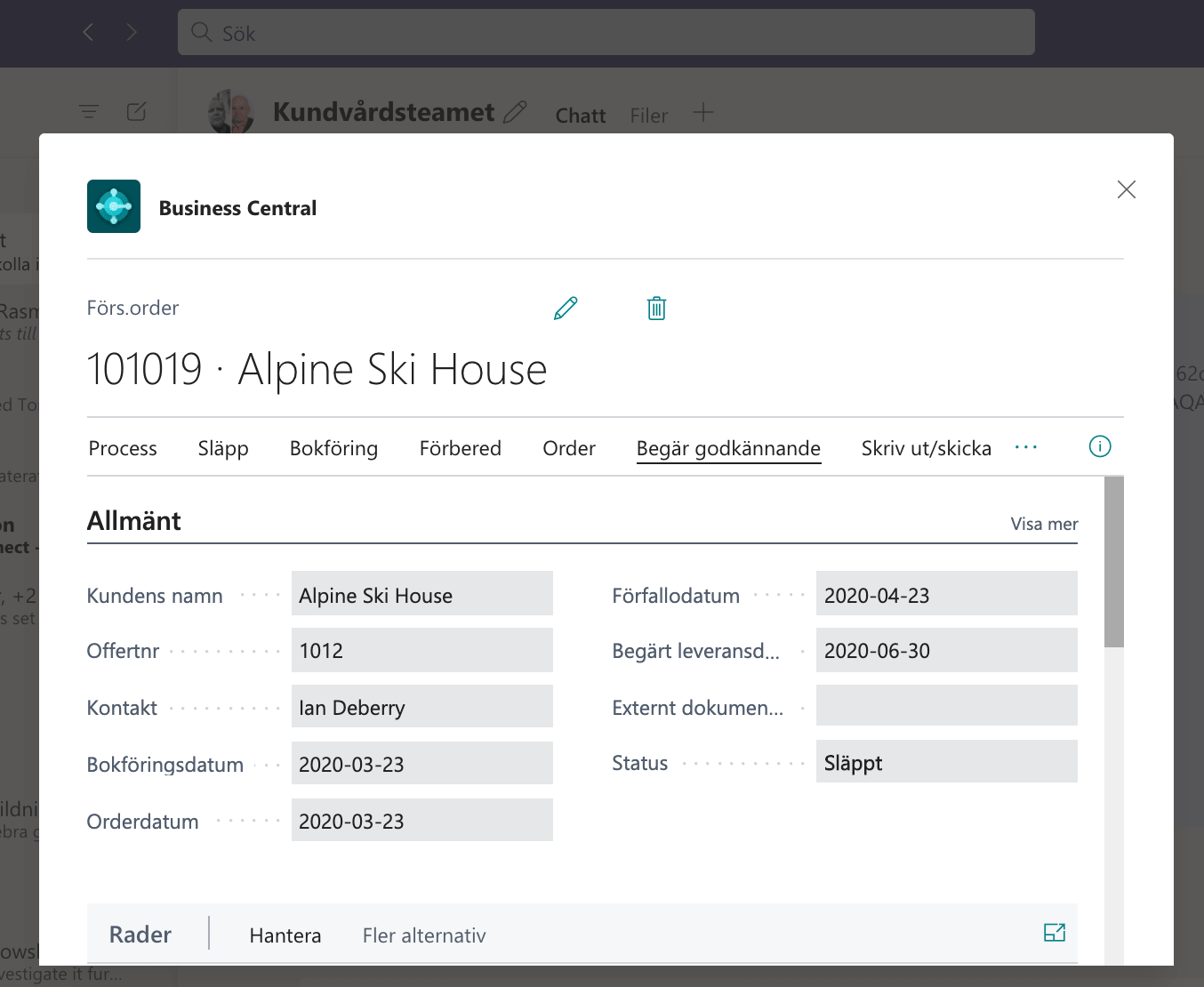
Task: Open the Hantera menu in Rader
Action: (x=285, y=935)
